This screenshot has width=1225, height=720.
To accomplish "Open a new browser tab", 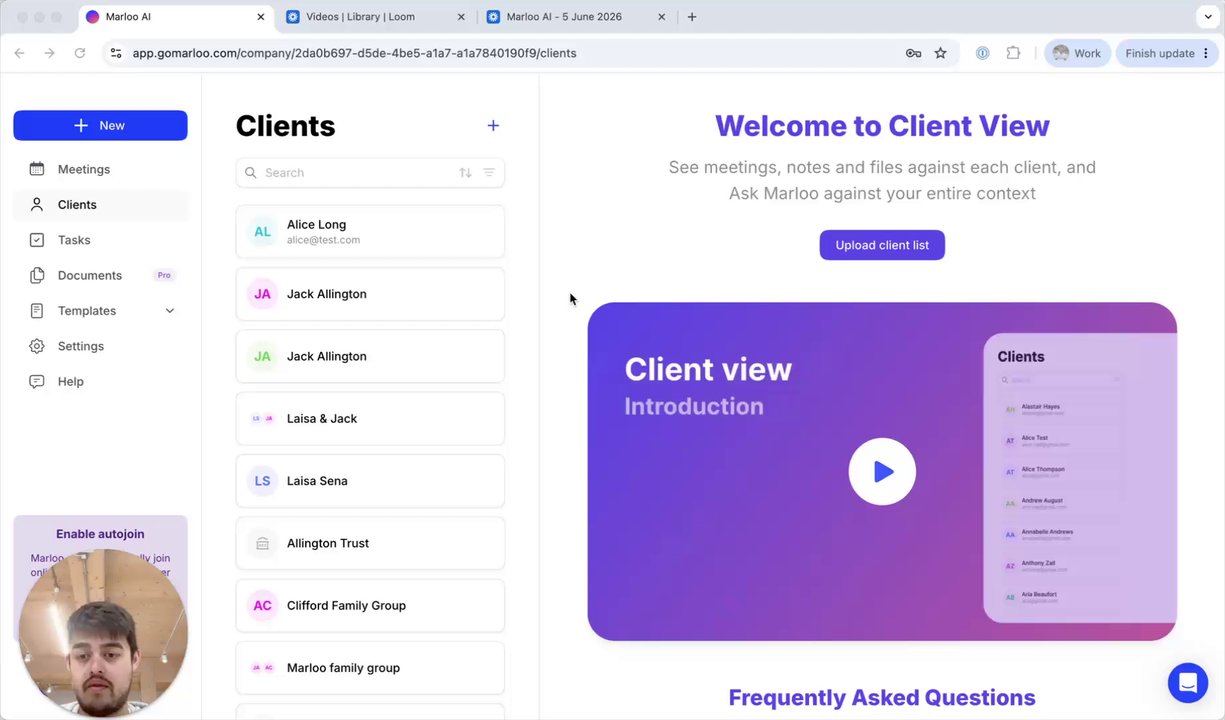I will tap(692, 17).
